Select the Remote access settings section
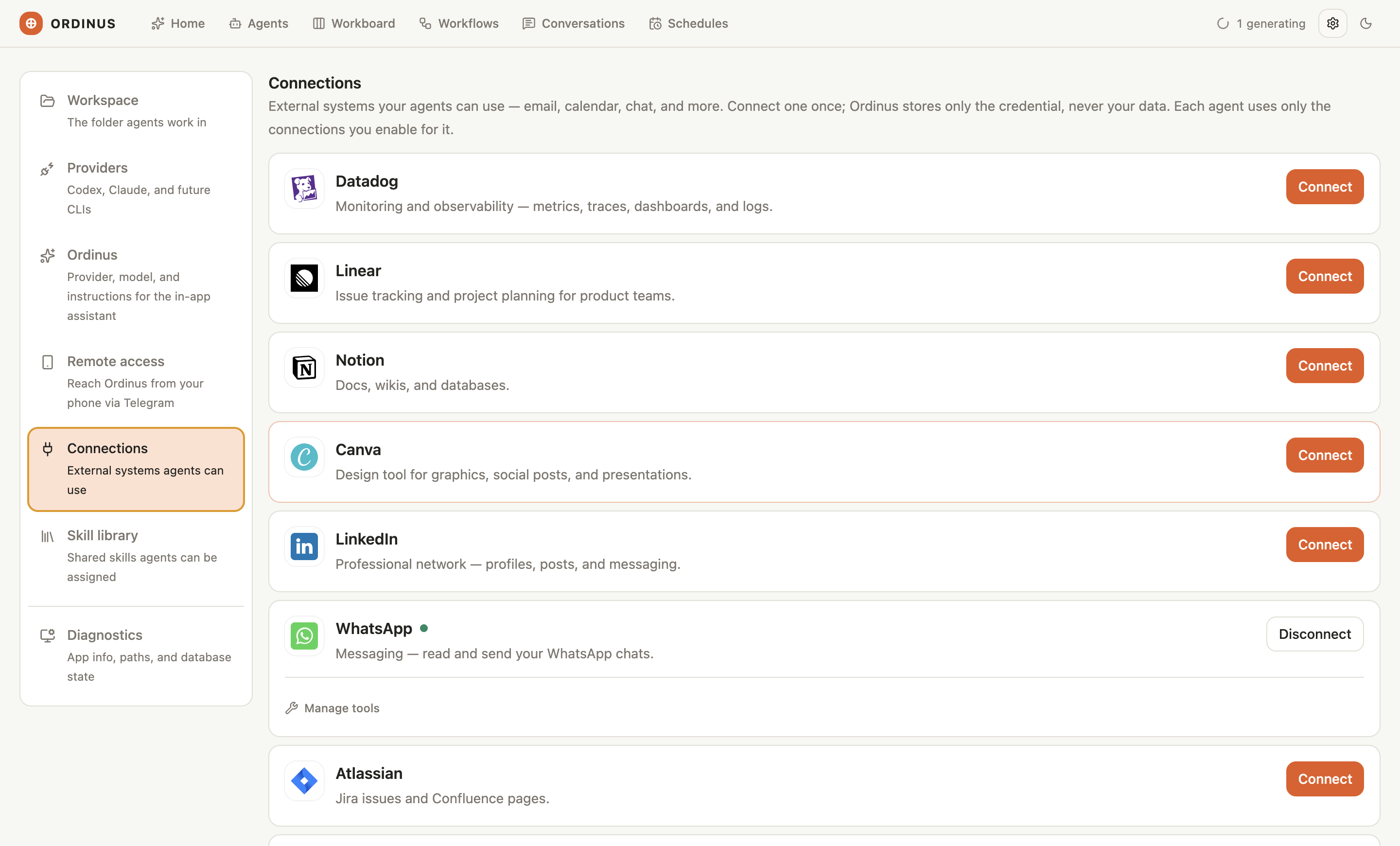Image resolution: width=1400 pixels, height=846 pixels. (137, 382)
